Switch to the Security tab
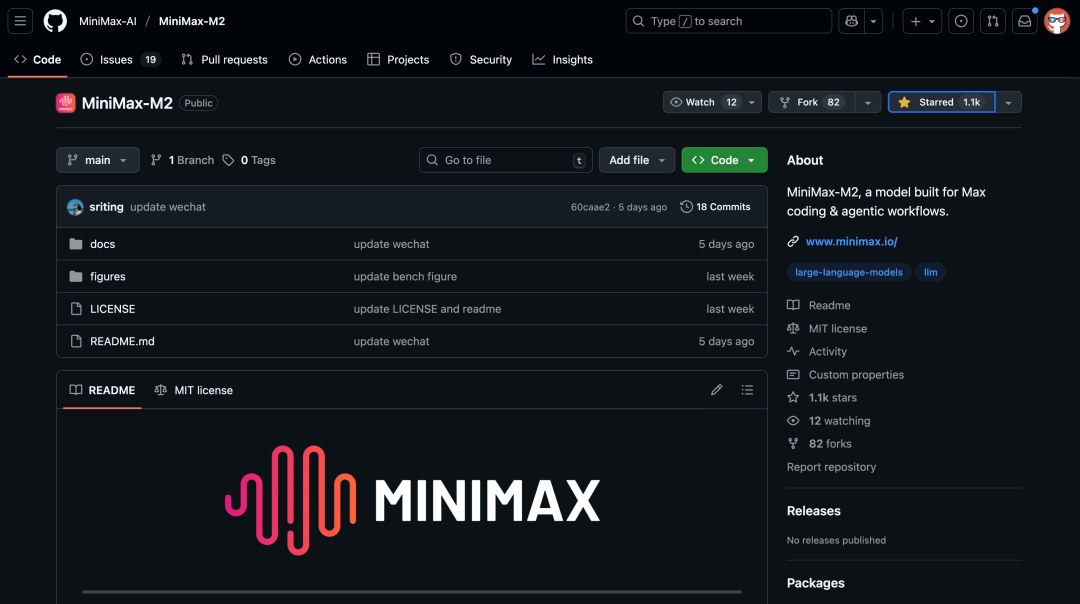 pos(481,60)
